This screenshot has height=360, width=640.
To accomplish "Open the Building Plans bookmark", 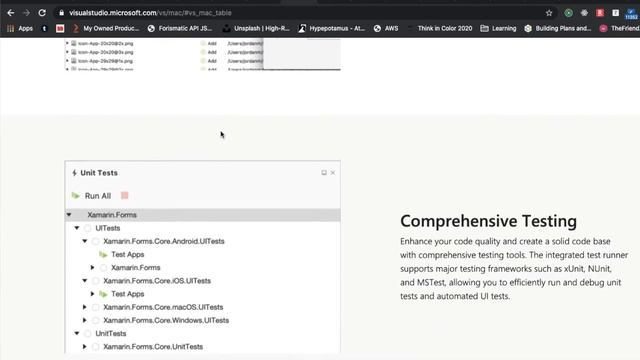I will click(x=558, y=29).
